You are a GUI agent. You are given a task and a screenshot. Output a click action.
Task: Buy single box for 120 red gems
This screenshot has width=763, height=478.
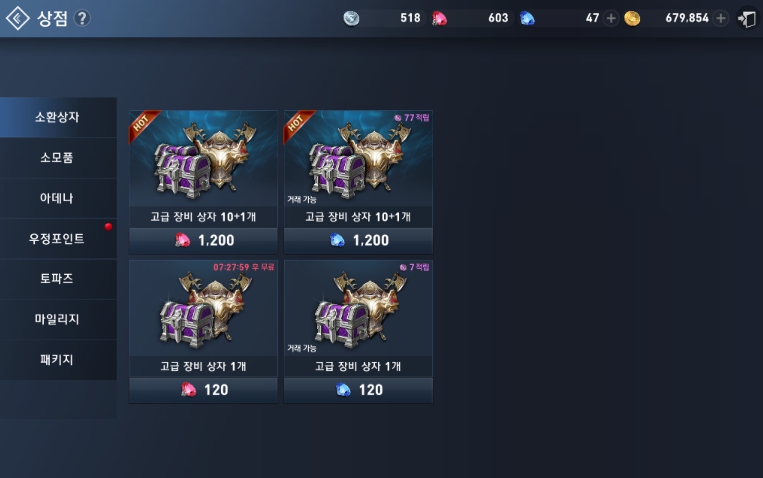[x=203, y=390]
